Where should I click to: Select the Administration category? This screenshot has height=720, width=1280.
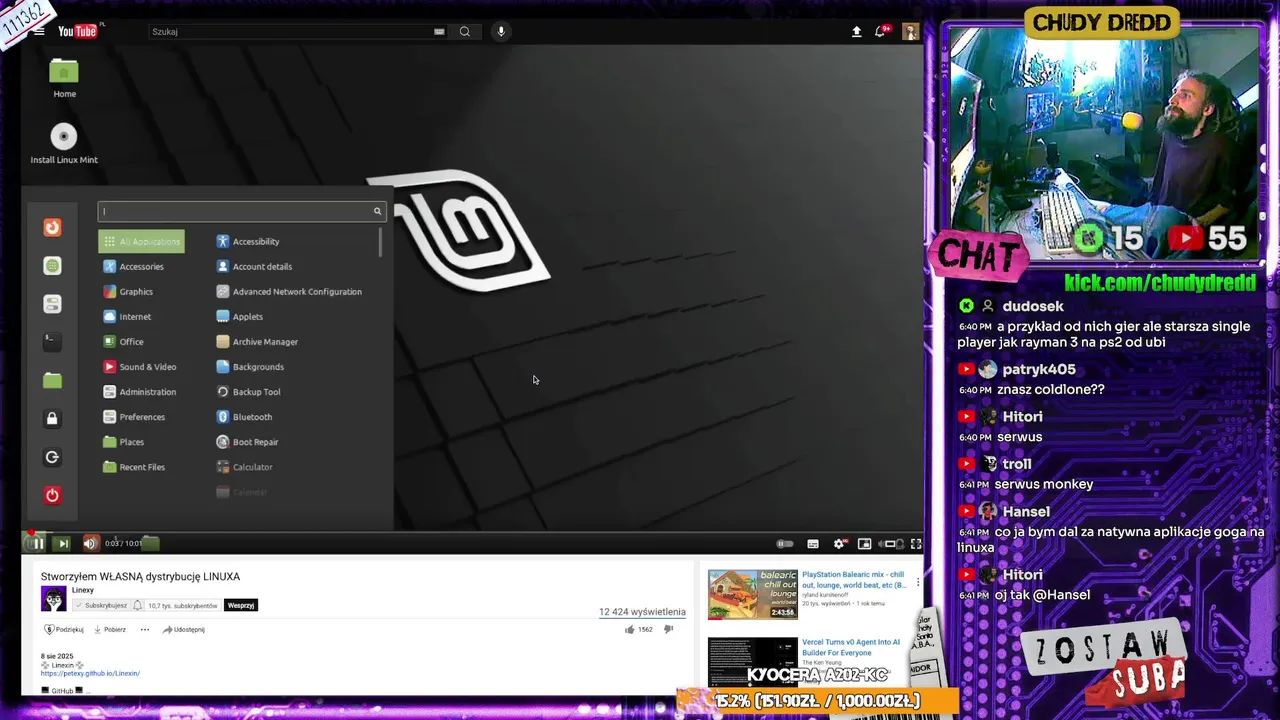pyautogui.click(x=141, y=392)
